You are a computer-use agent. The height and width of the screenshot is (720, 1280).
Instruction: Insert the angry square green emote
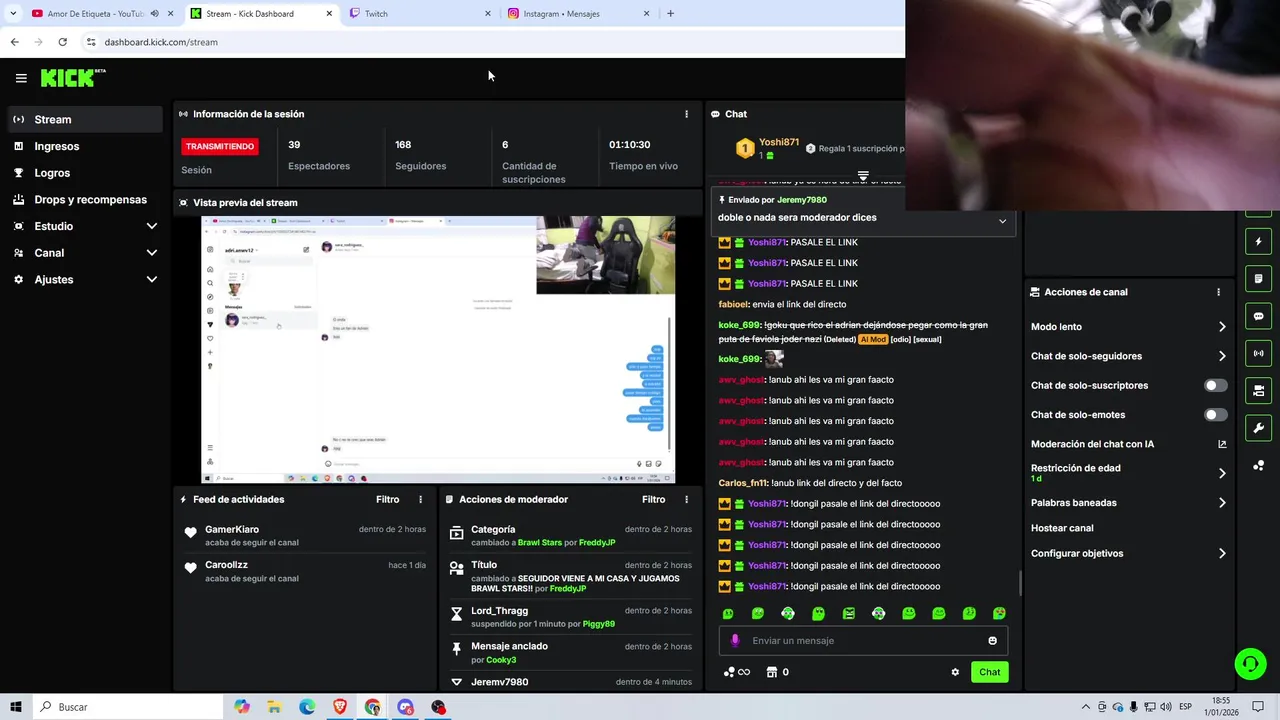[849, 613]
